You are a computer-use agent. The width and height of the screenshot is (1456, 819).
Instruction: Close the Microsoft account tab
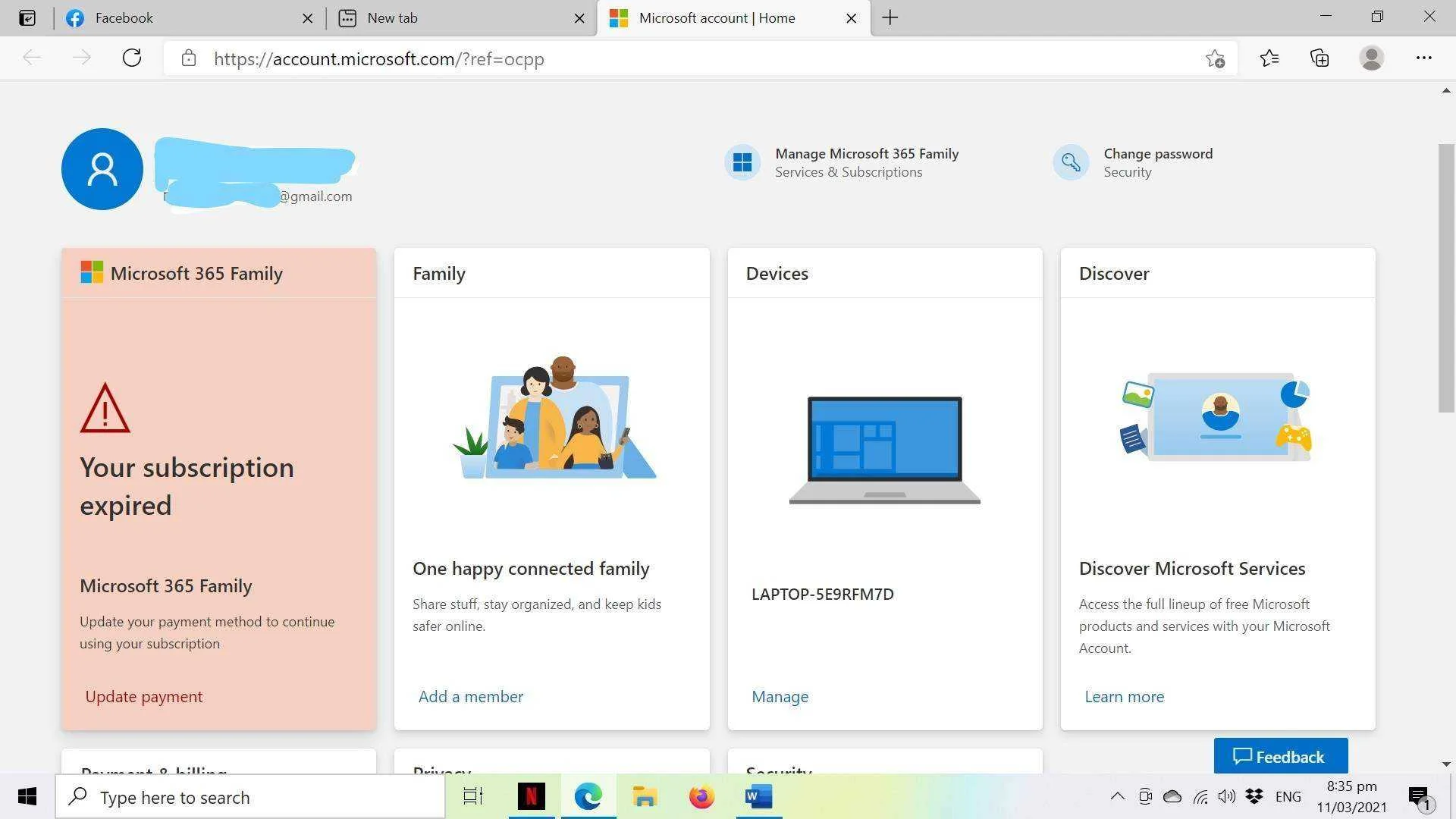pos(852,18)
